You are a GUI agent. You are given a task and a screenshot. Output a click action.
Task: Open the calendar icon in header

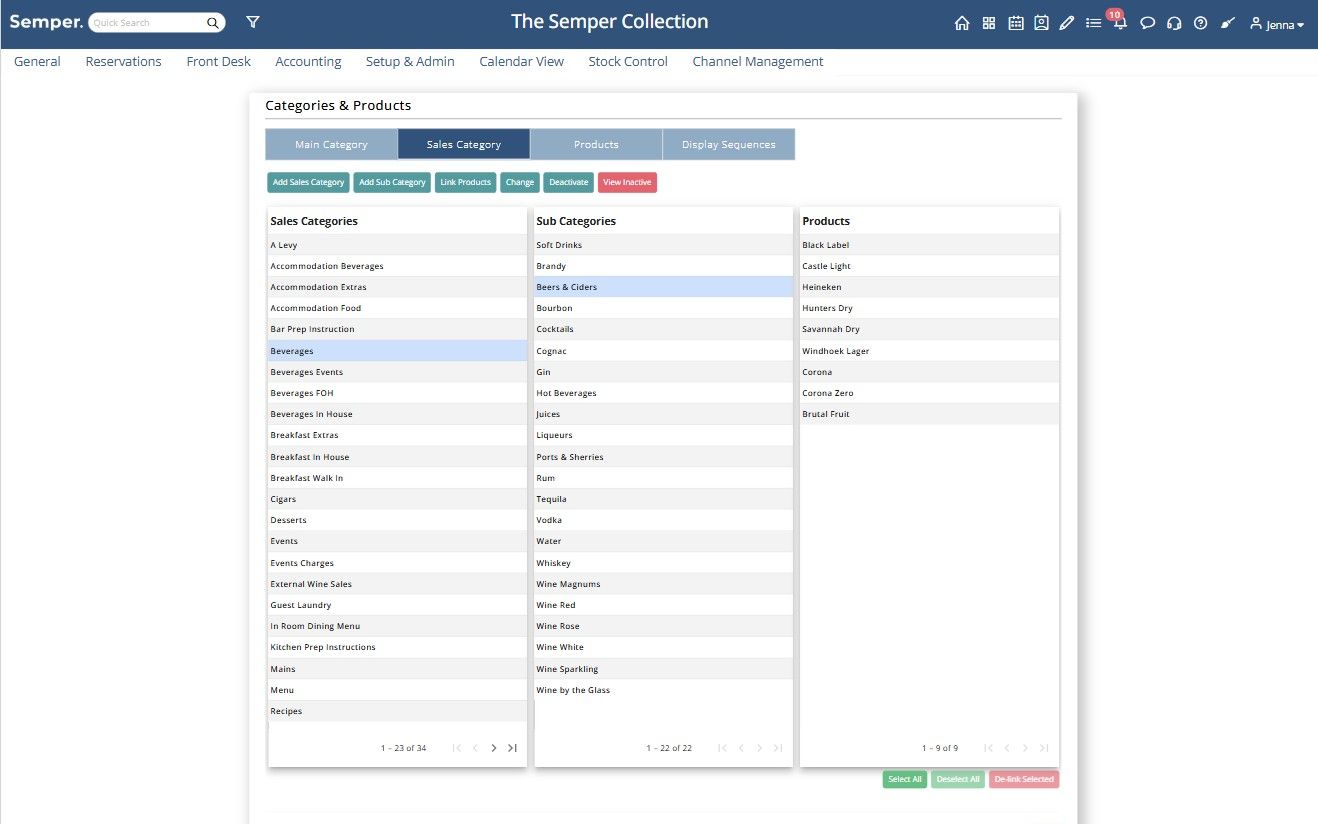(x=1016, y=23)
